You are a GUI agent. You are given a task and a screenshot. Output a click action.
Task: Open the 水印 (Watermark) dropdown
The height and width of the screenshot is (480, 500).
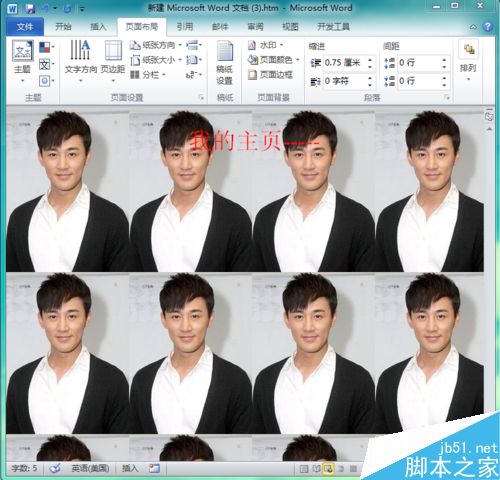[x=266, y=45]
